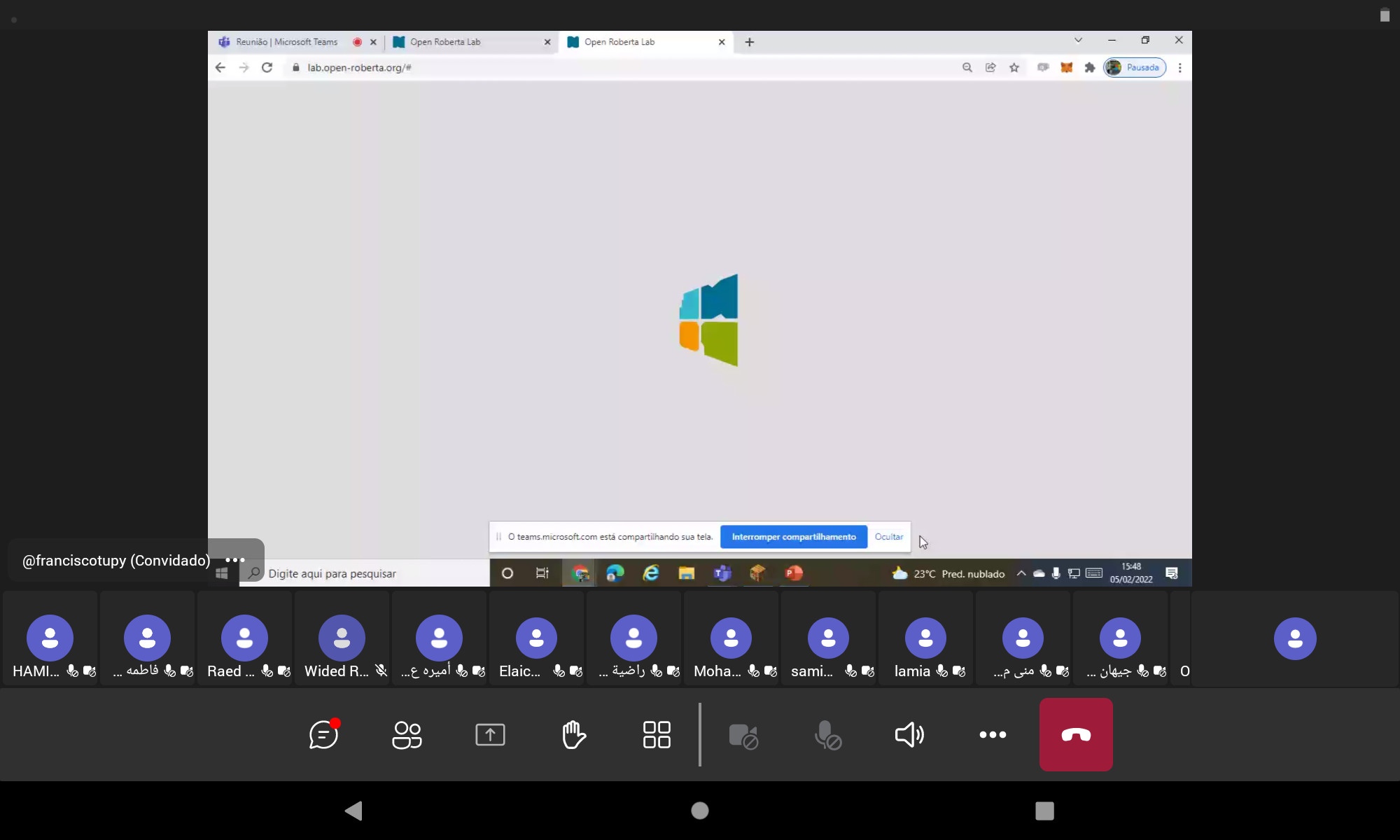Hang up the call
Screen dimensions: 1400x840
point(1076,734)
